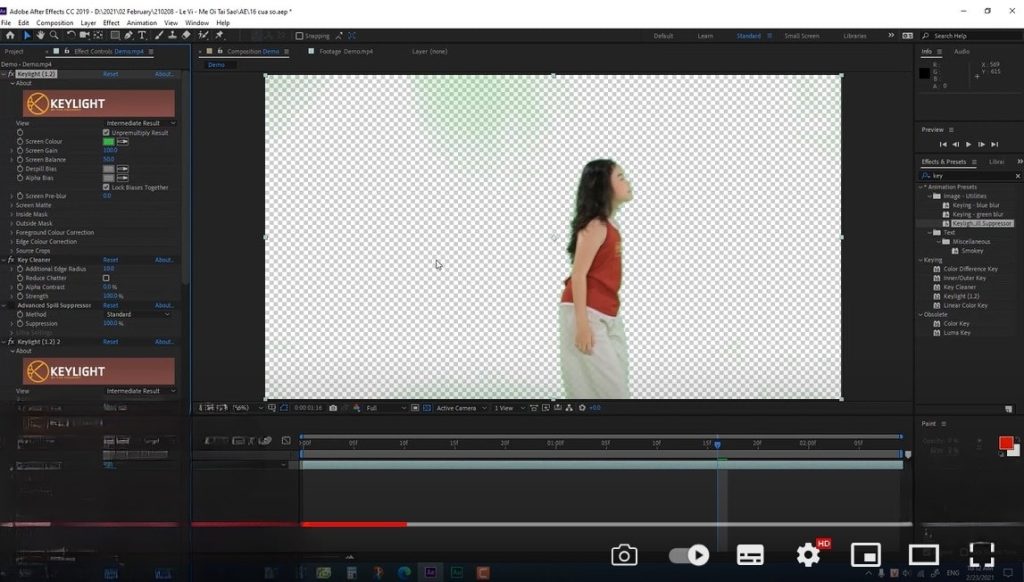Open the View dropdown showing Intermediate Result
The height and width of the screenshot is (582, 1024).
(x=135, y=122)
